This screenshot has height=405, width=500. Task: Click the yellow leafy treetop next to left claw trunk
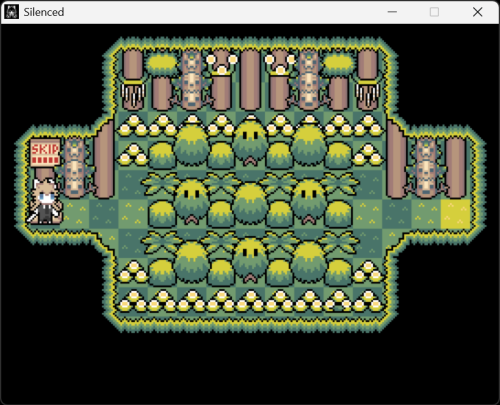[162, 63]
